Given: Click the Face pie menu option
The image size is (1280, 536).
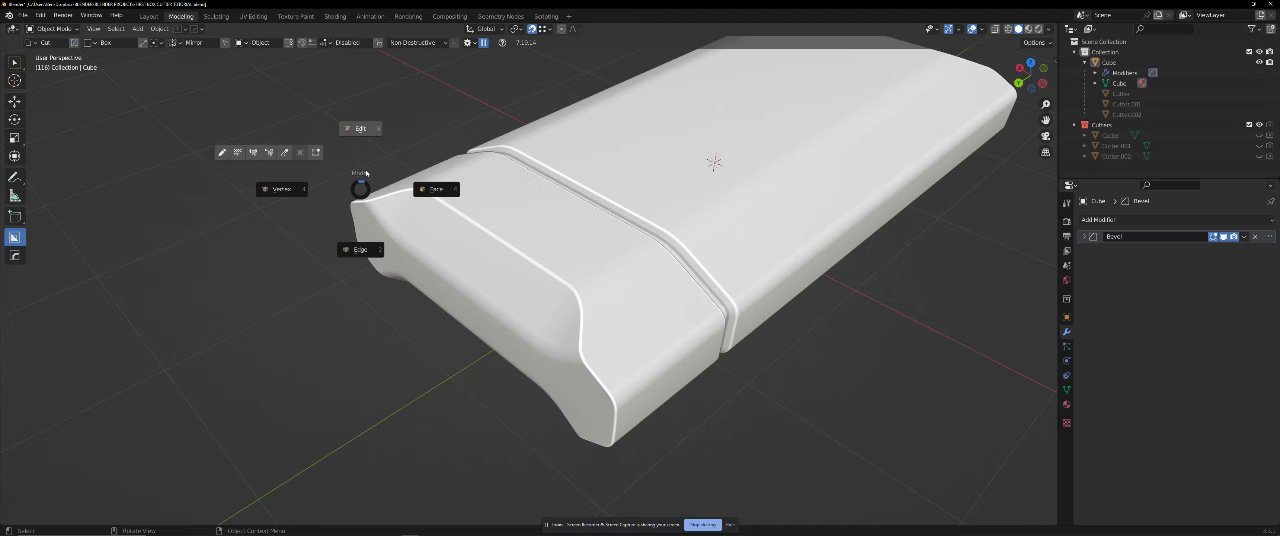Looking at the screenshot, I should 436,189.
